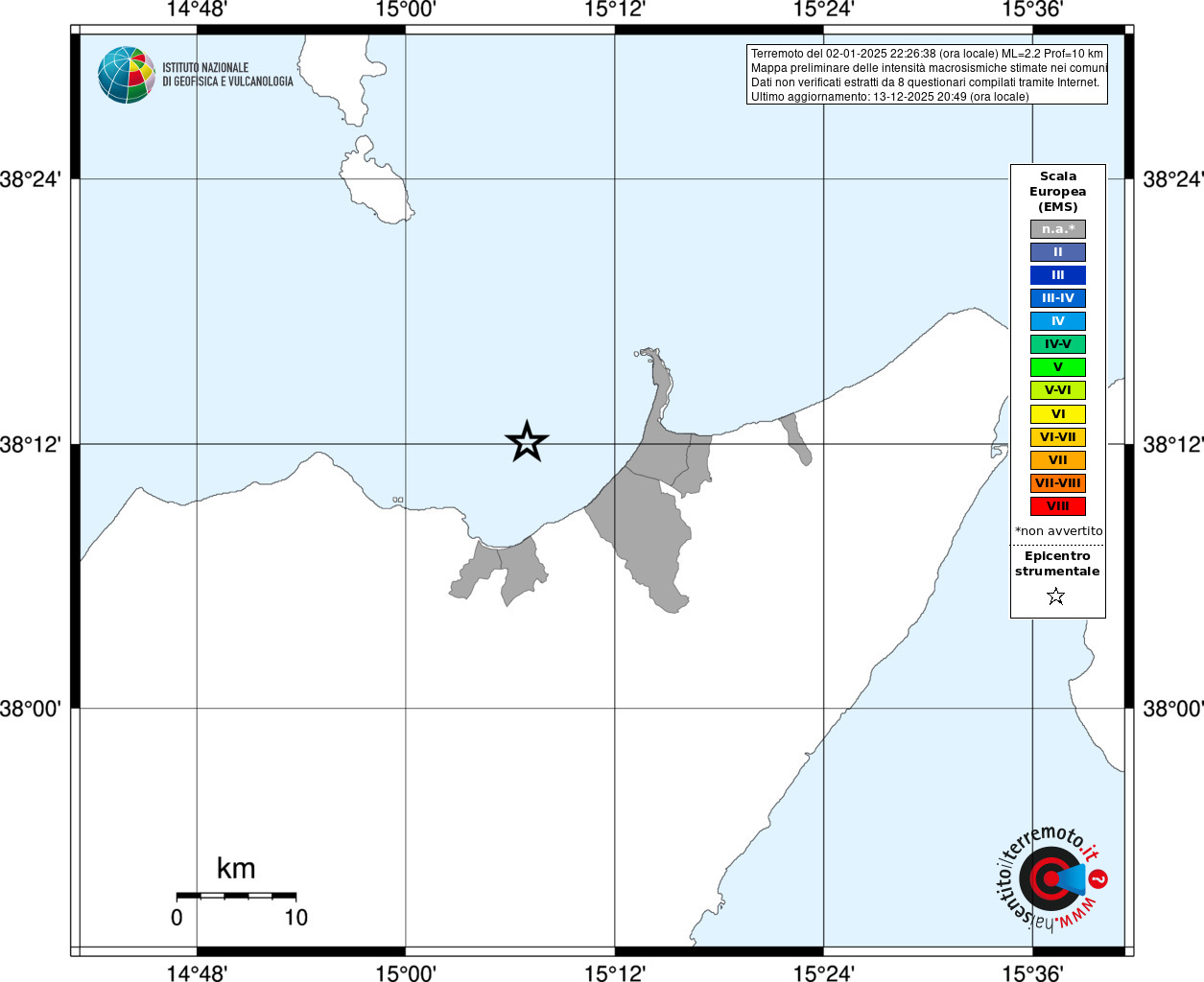
Task: Click the earthquake info text box
Action: (x=927, y=75)
